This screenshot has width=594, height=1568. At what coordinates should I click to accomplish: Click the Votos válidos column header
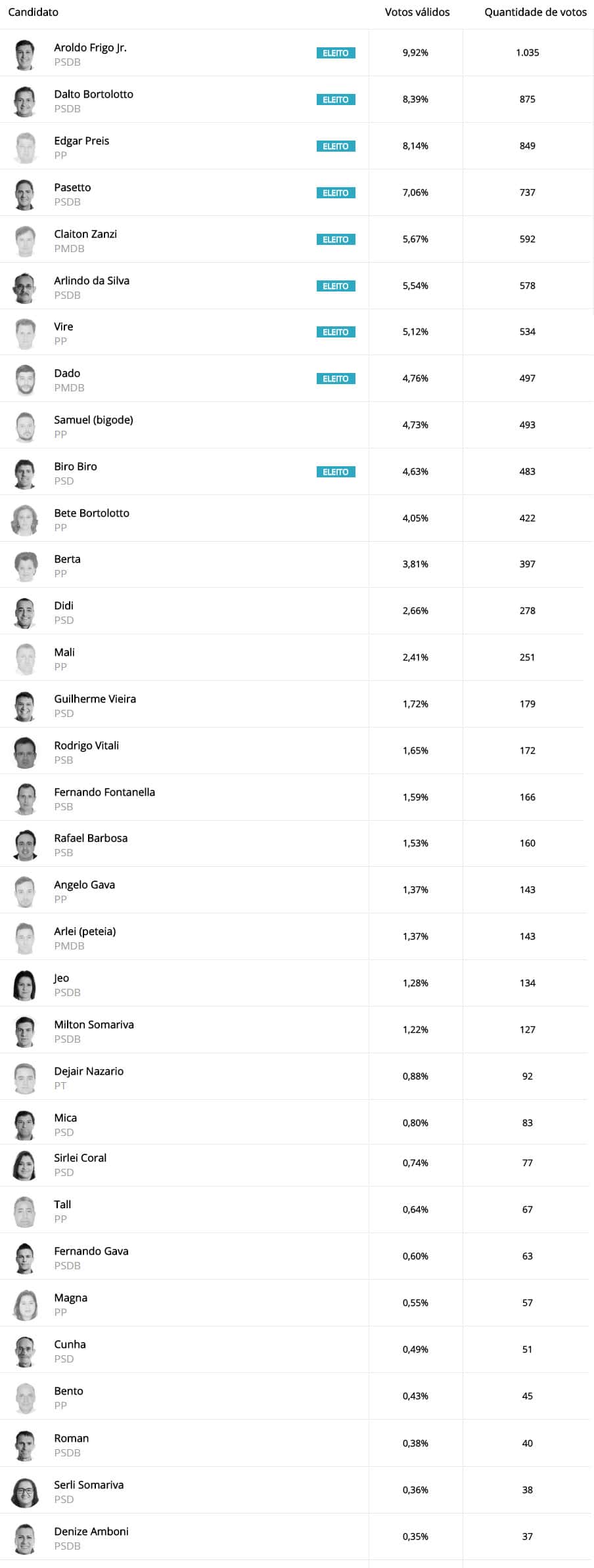(417, 12)
